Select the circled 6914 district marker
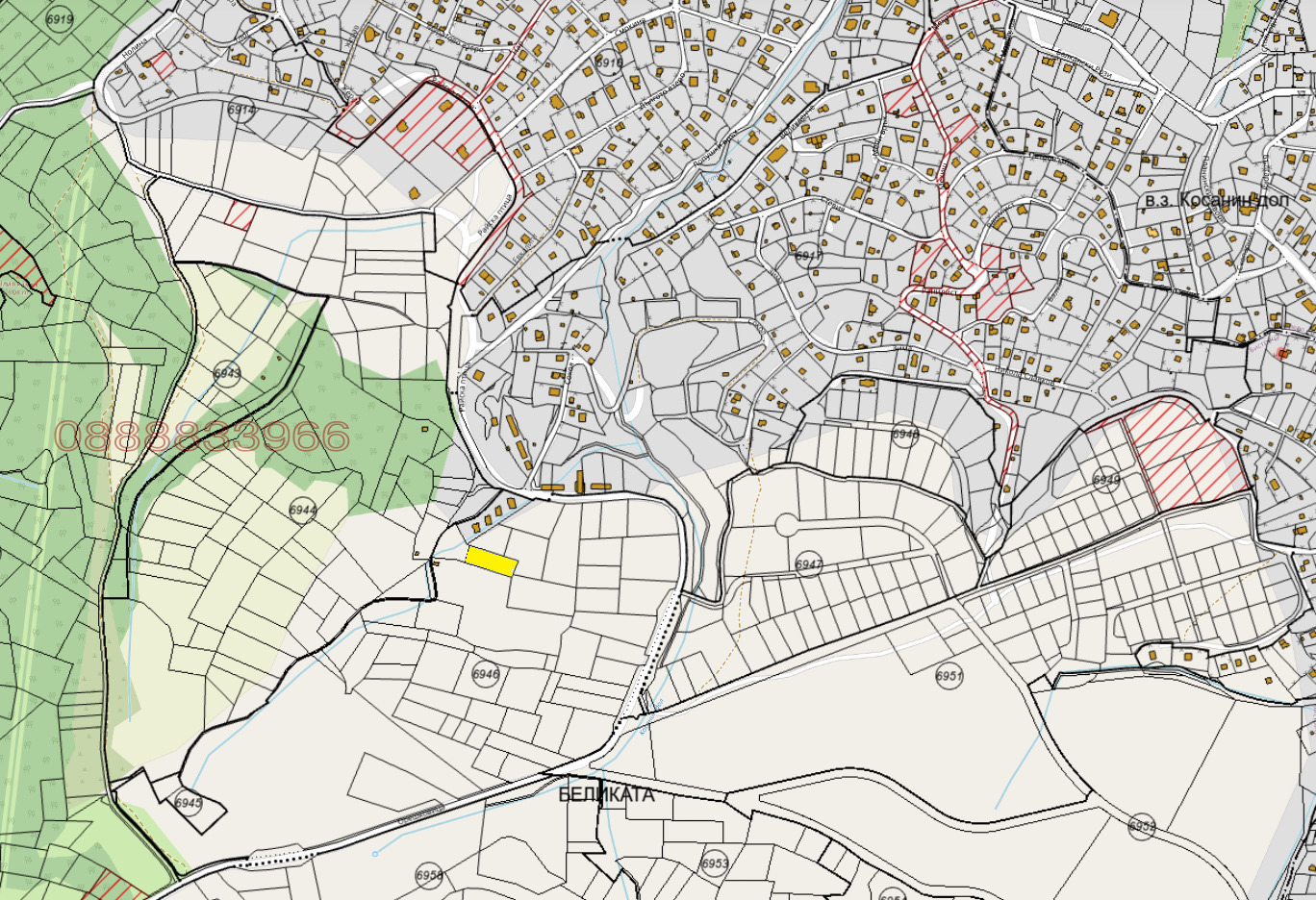The width and height of the screenshot is (1316, 900). pos(241,110)
